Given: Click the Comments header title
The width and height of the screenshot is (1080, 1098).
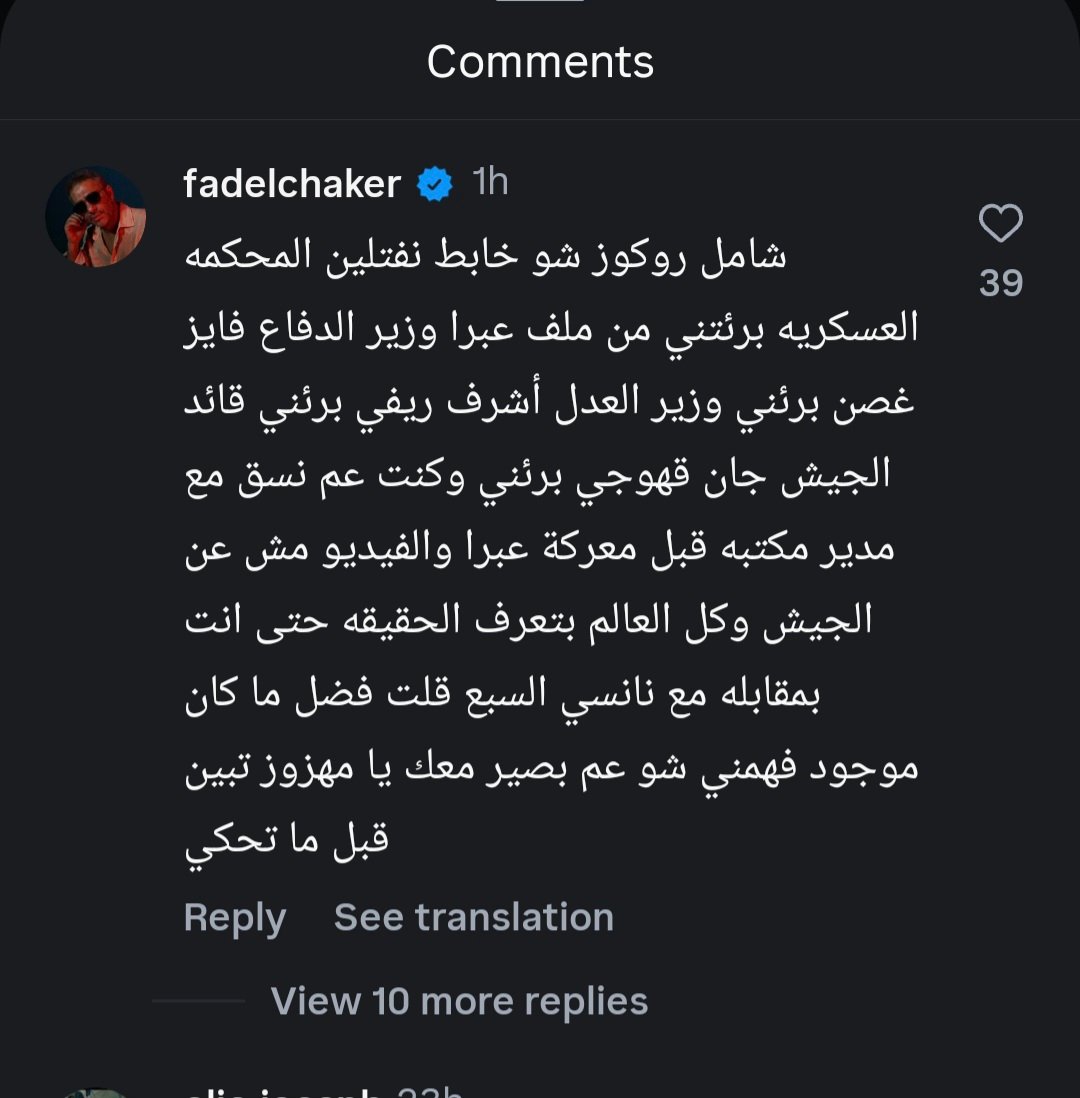Looking at the screenshot, I should tap(540, 62).
